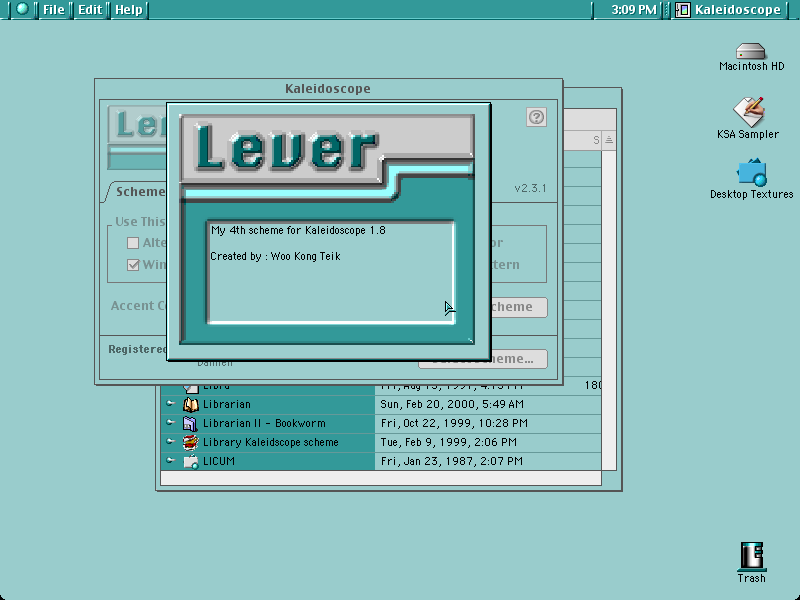
Task: Open the File menu
Action: tap(54, 10)
